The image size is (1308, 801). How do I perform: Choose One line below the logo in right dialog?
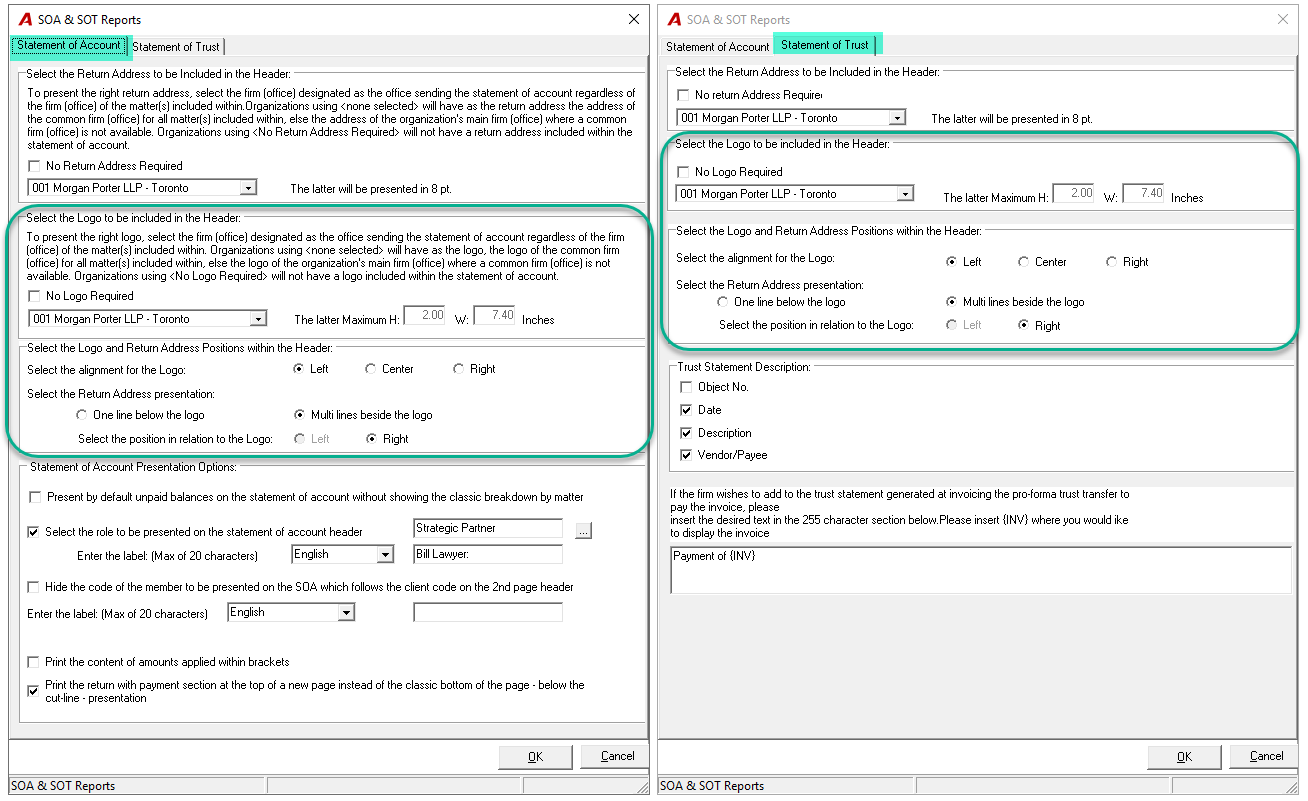click(x=723, y=301)
